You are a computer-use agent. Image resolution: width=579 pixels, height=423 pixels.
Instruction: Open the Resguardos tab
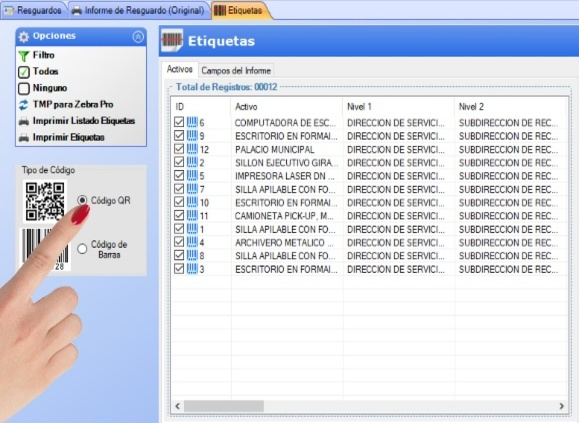(x=34, y=10)
